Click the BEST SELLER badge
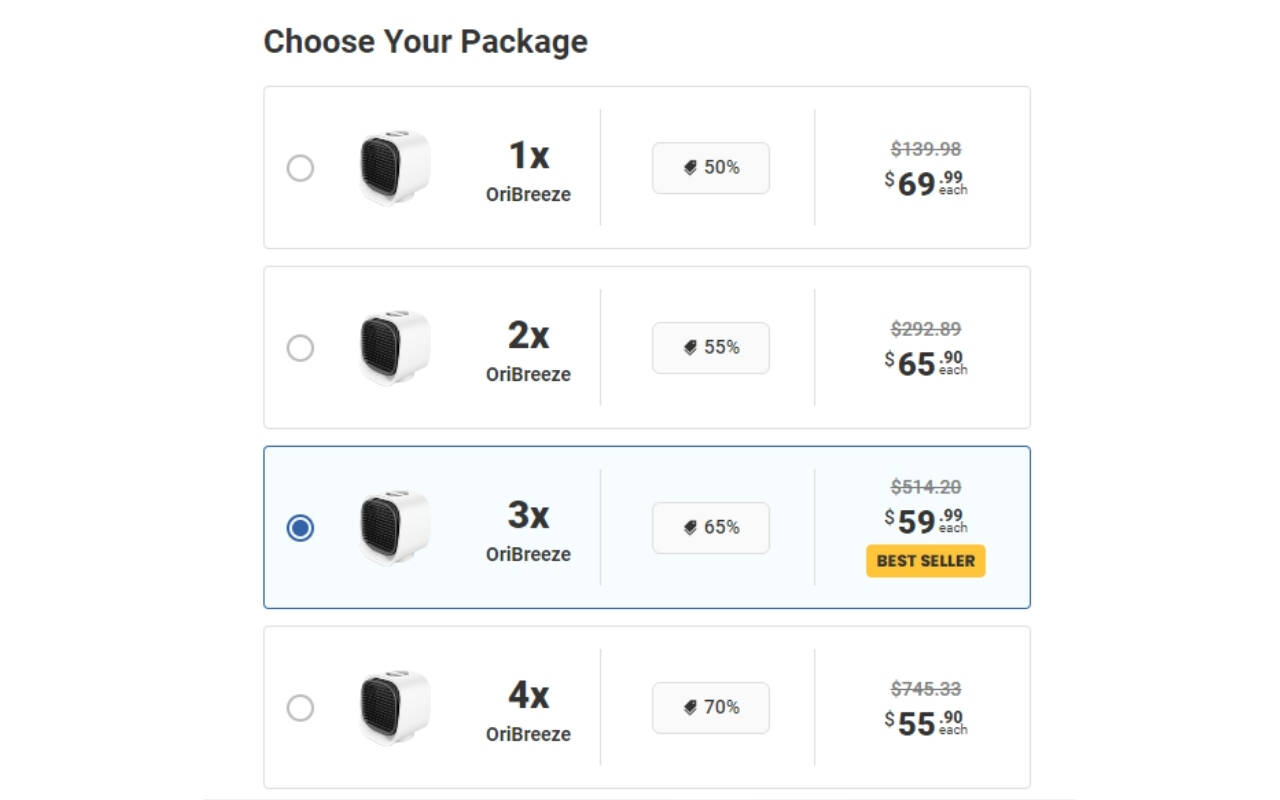Viewport: 1280px width, 800px height. click(x=925, y=561)
